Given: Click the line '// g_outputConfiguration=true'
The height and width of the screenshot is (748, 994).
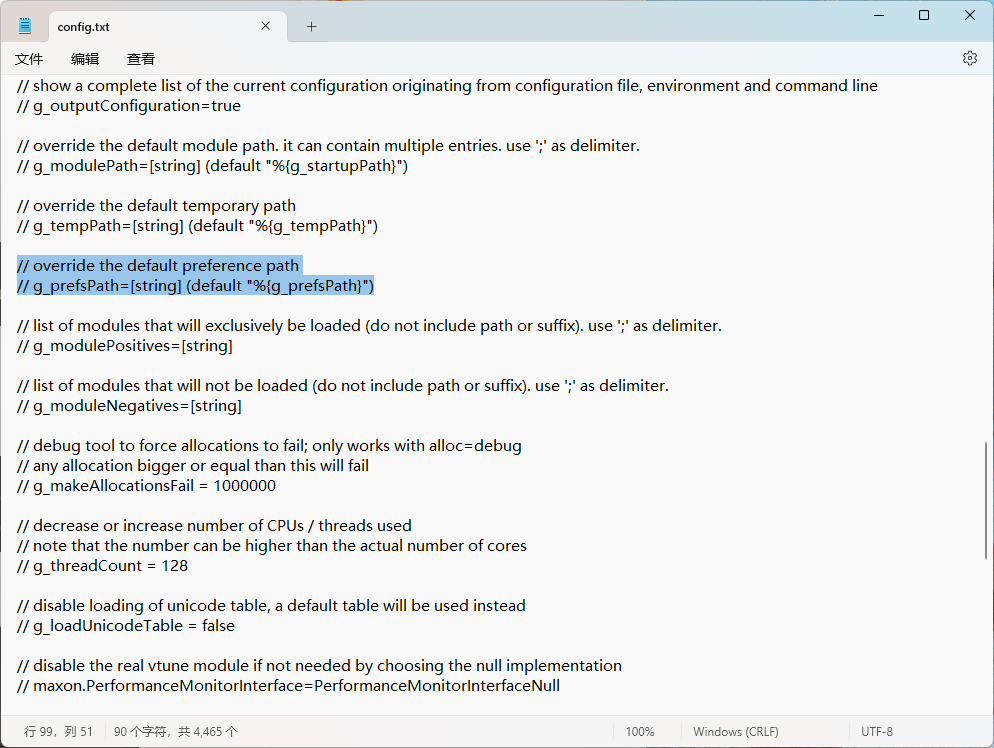Looking at the screenshot, I should pyautogui.click(x=129, y=106).
